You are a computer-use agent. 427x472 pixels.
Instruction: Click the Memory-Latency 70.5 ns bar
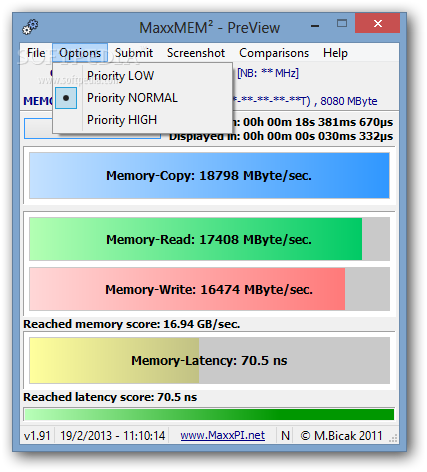click(x=209, y=360)
